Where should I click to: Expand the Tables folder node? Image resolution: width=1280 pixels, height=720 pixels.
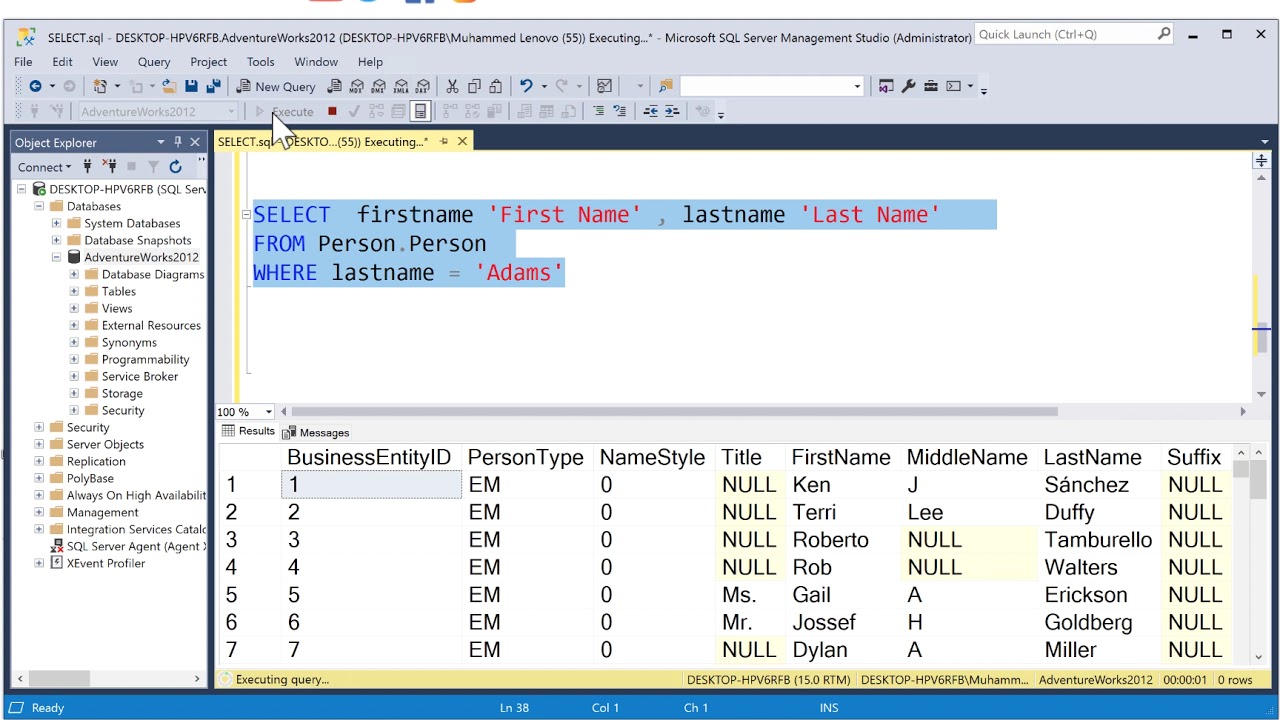coord(73,291)
